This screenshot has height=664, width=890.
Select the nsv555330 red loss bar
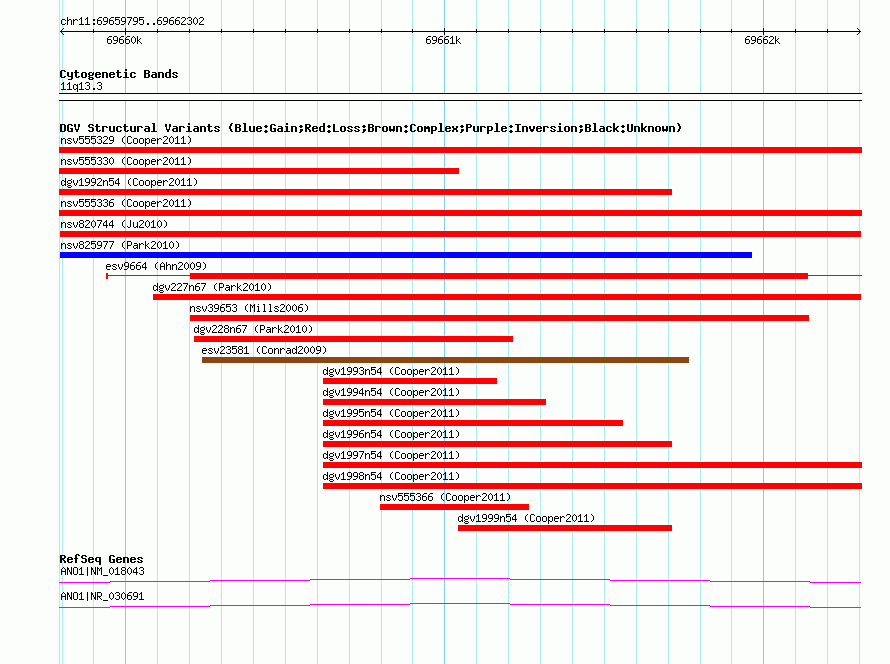pyautogui.click(x=259, y=171)
